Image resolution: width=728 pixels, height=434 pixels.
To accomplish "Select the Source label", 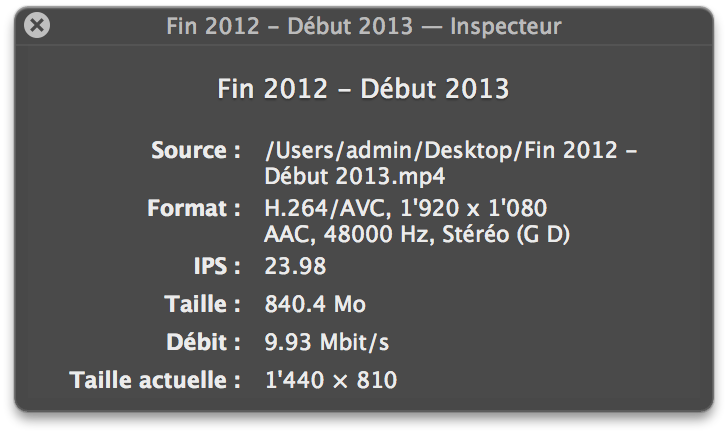I will 195,151.
